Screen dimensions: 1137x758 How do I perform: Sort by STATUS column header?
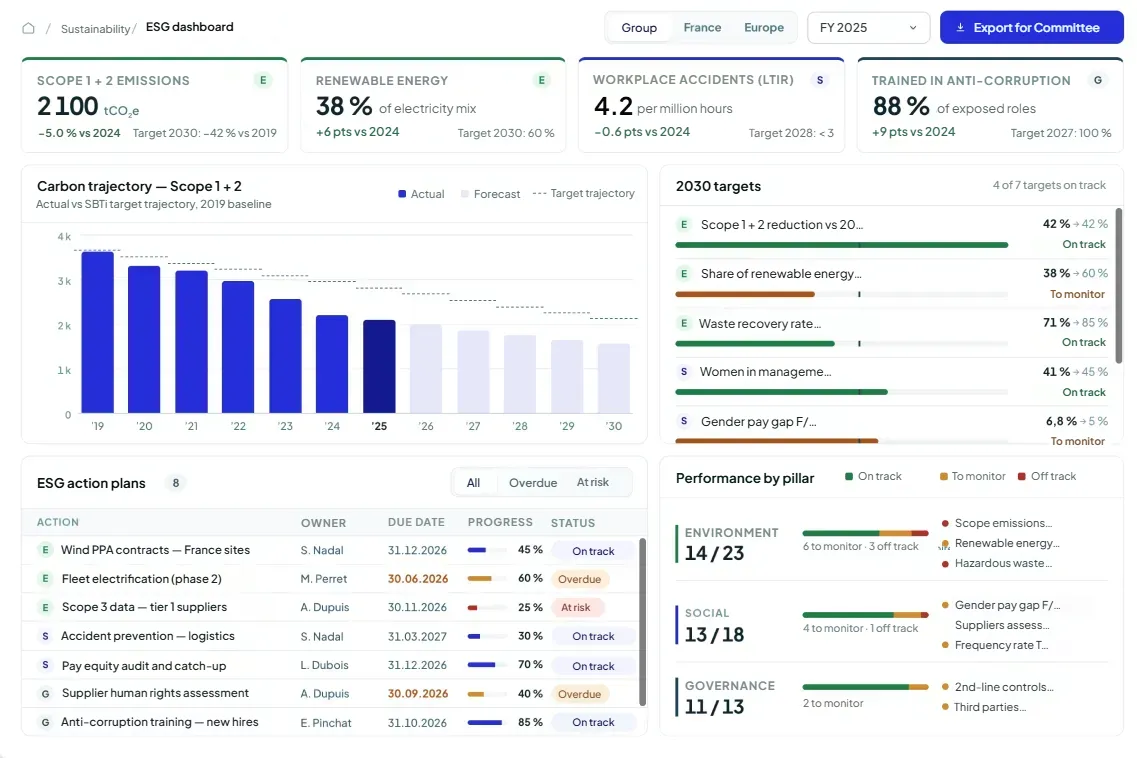click(x=573, y=523)
